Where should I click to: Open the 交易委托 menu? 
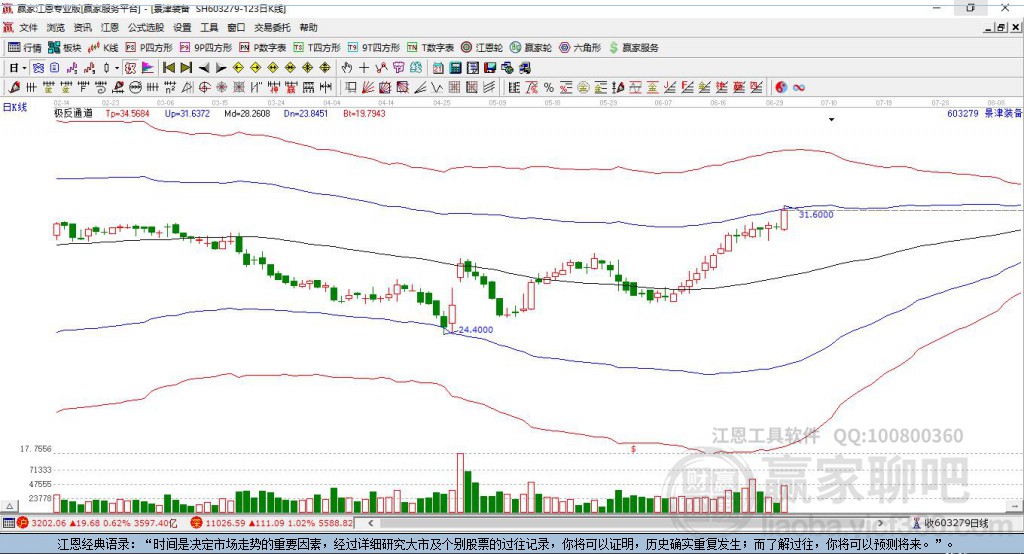tap(272, 27)
